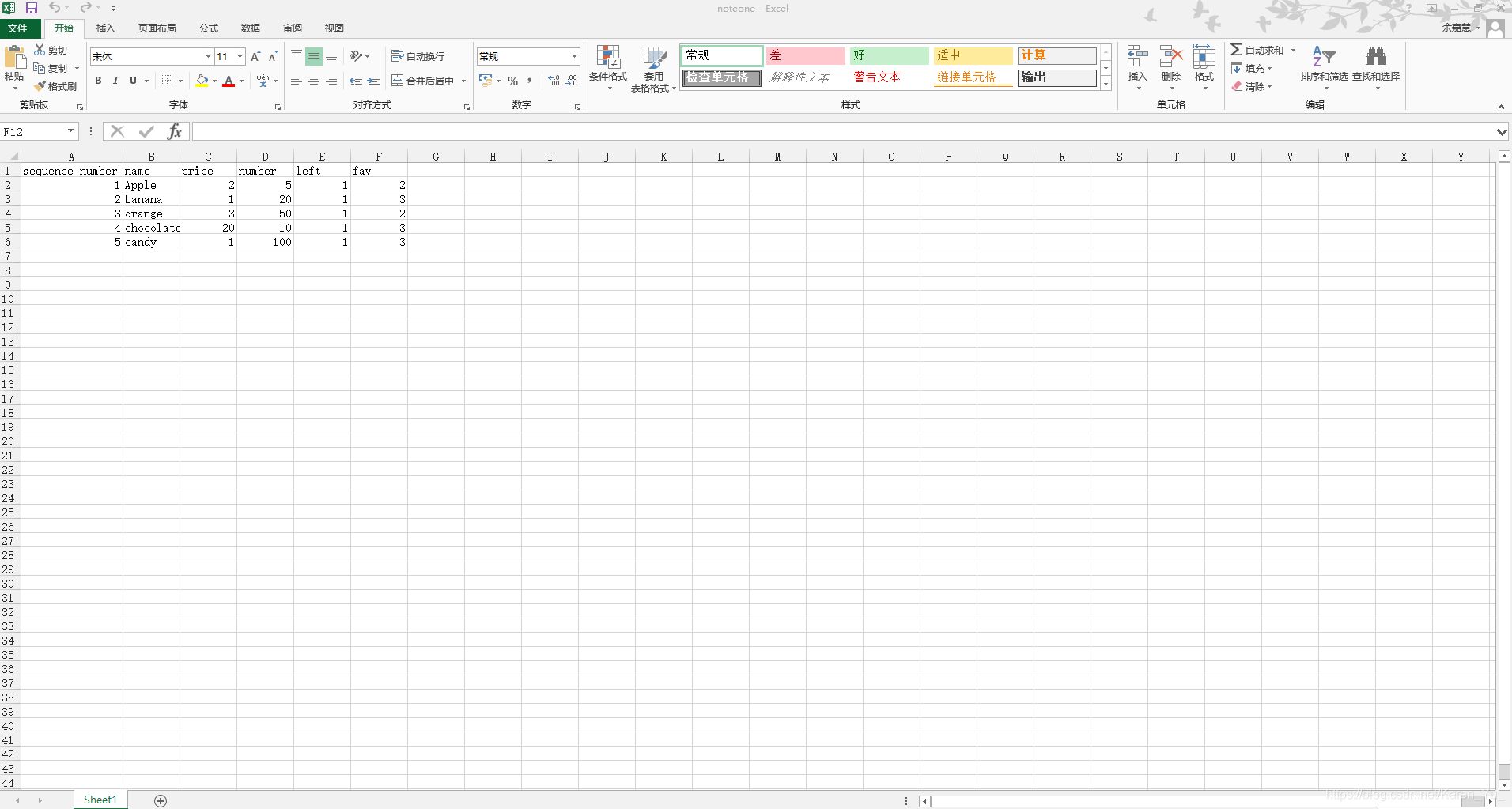This screenshot has height=809, width=1512.
Task: Toggle bold formatting
Action: pyautogui.click(x=97, y=80)
